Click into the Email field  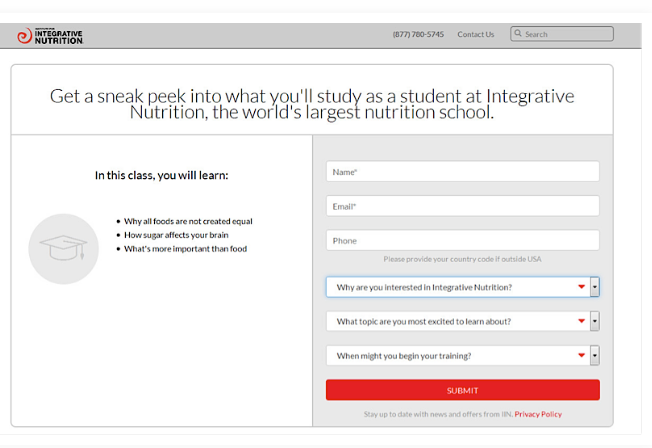tap(462, 206)
